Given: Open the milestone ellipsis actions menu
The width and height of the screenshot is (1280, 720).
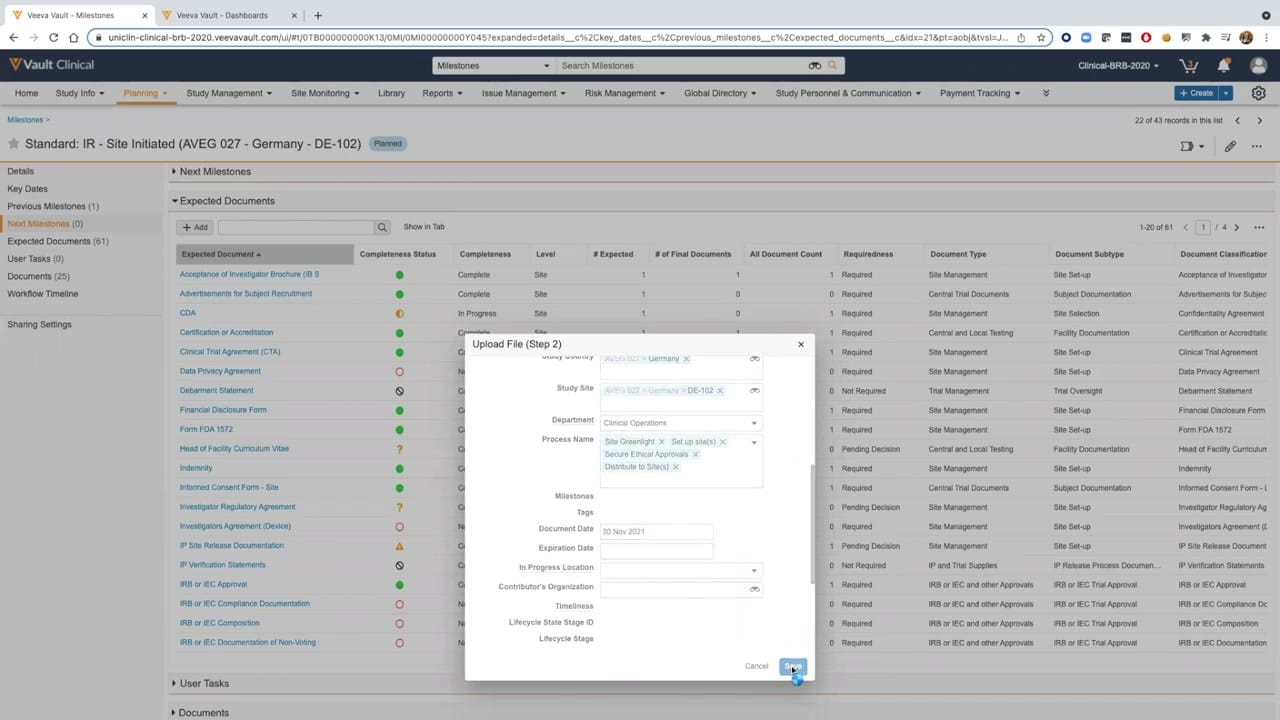Looking at the screenshot, I should coord(1257,146).
